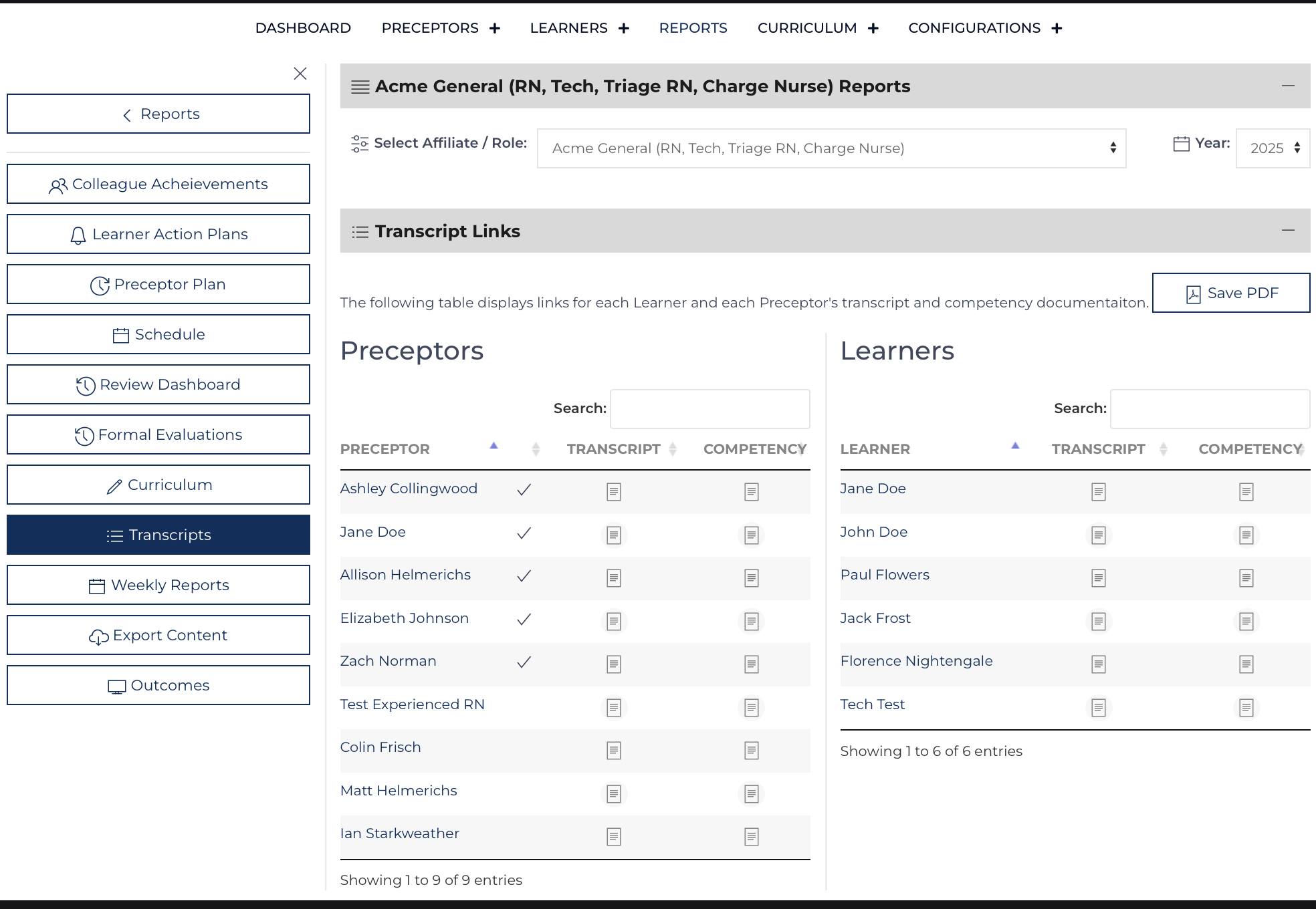Open Curriculum report in sidebar
Viewport: 1316px width, 909px height.
coord(158,485)
